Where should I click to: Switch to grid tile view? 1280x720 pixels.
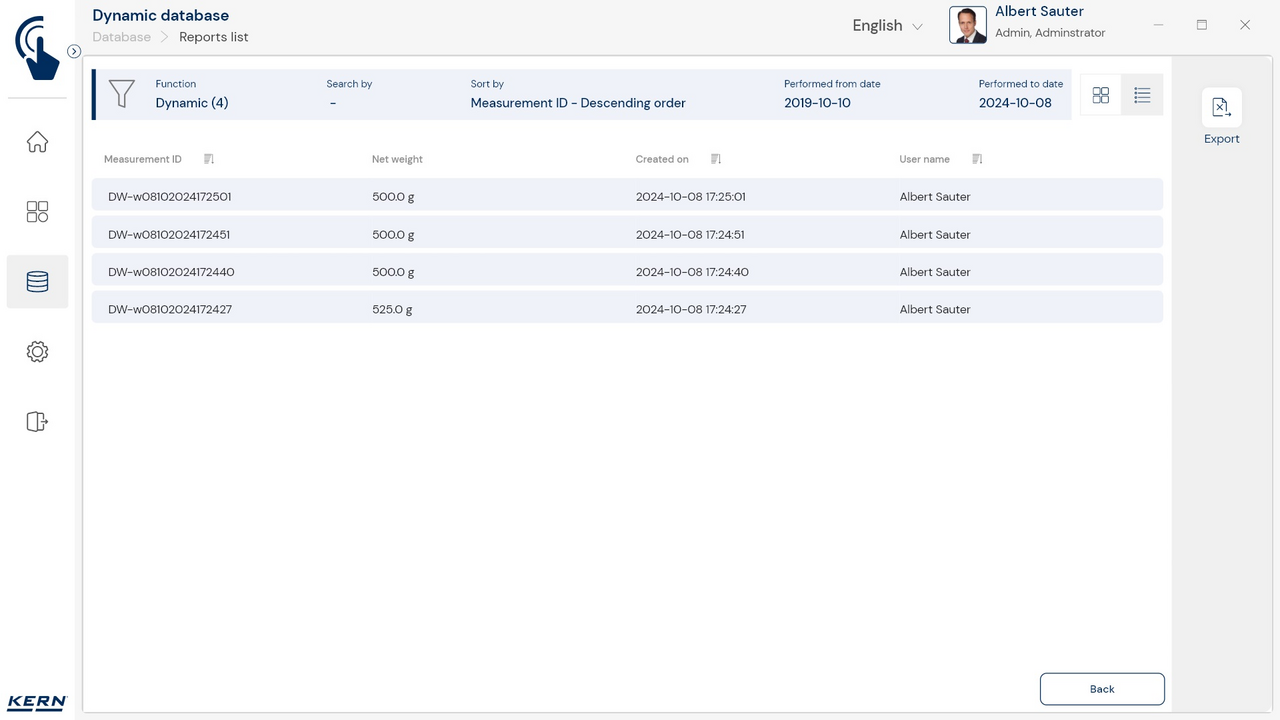click(1101, 95)
